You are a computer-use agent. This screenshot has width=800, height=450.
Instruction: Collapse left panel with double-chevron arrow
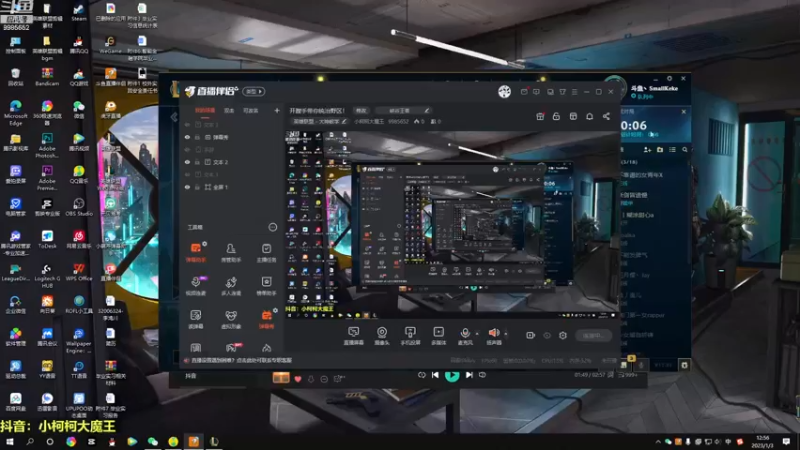click(174, 117)
